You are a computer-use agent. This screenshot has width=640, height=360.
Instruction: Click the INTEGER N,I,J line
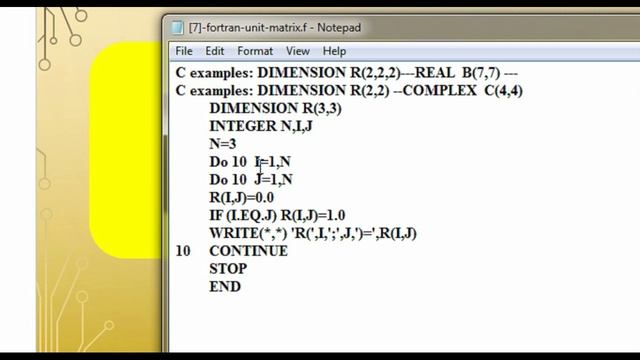(261, 126)
